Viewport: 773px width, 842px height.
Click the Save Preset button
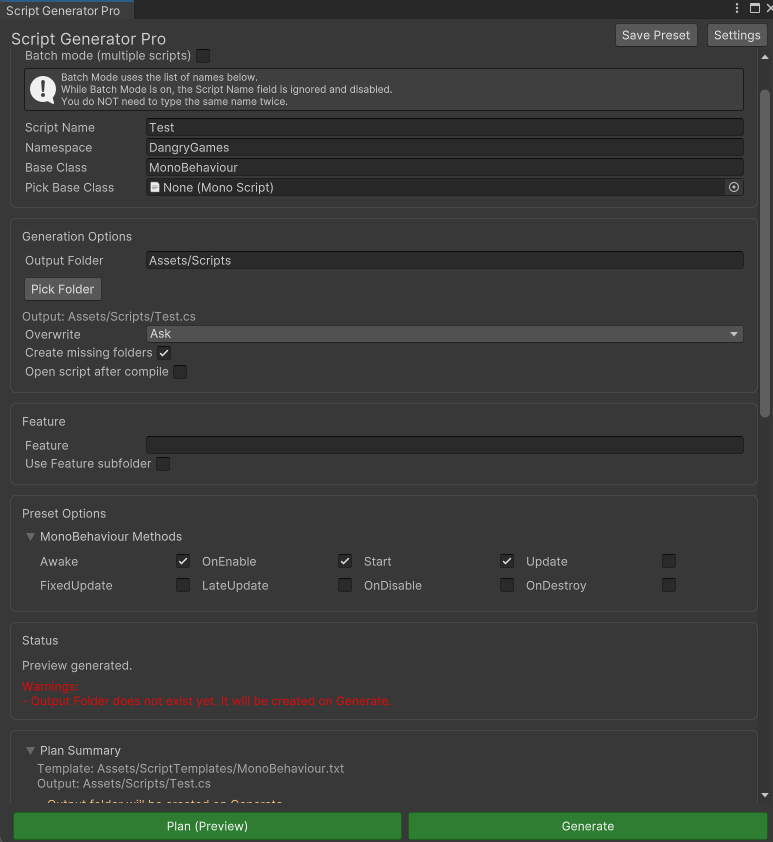656,35
